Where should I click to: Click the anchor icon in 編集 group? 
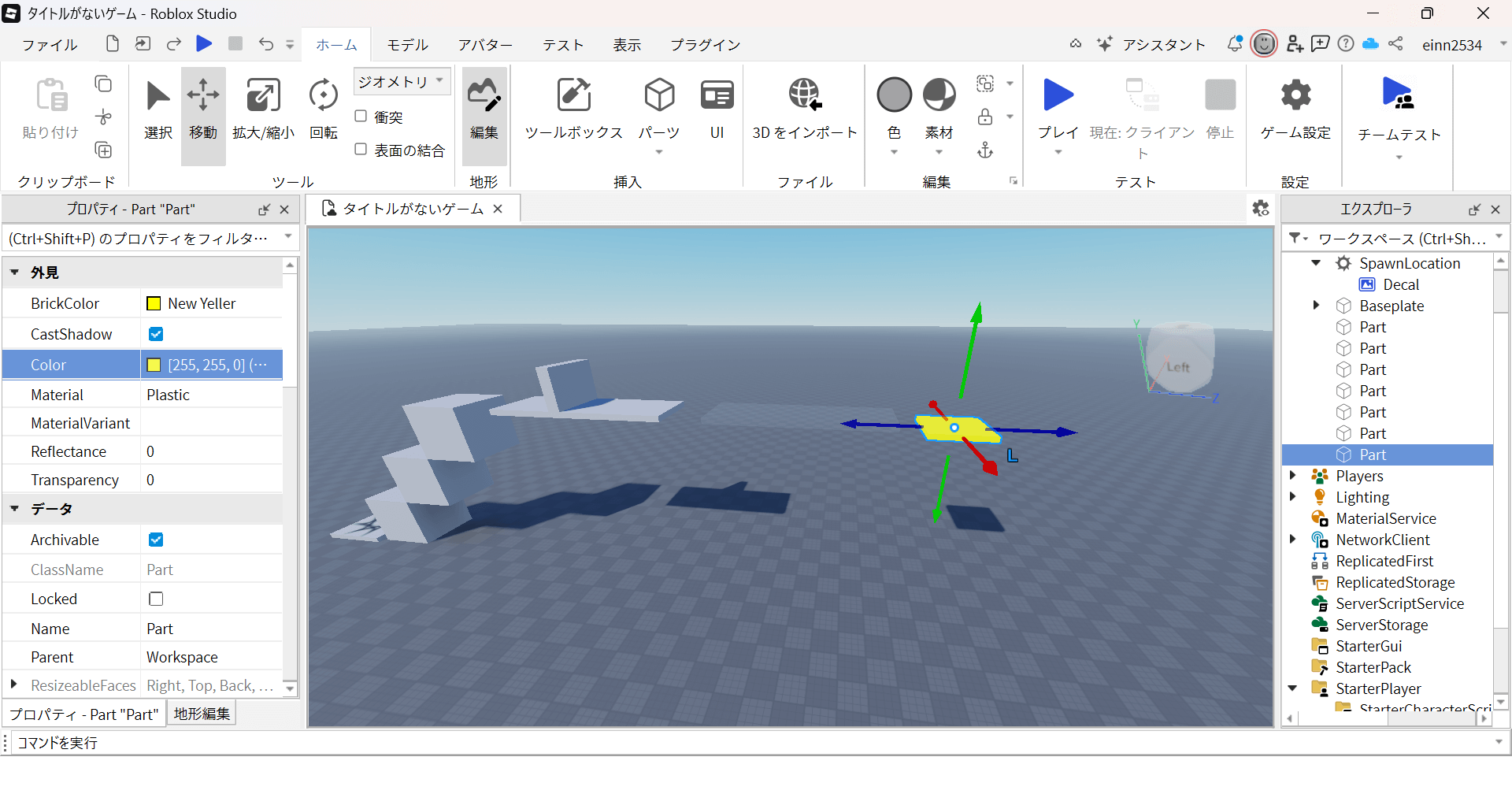[x=985, y=150]
